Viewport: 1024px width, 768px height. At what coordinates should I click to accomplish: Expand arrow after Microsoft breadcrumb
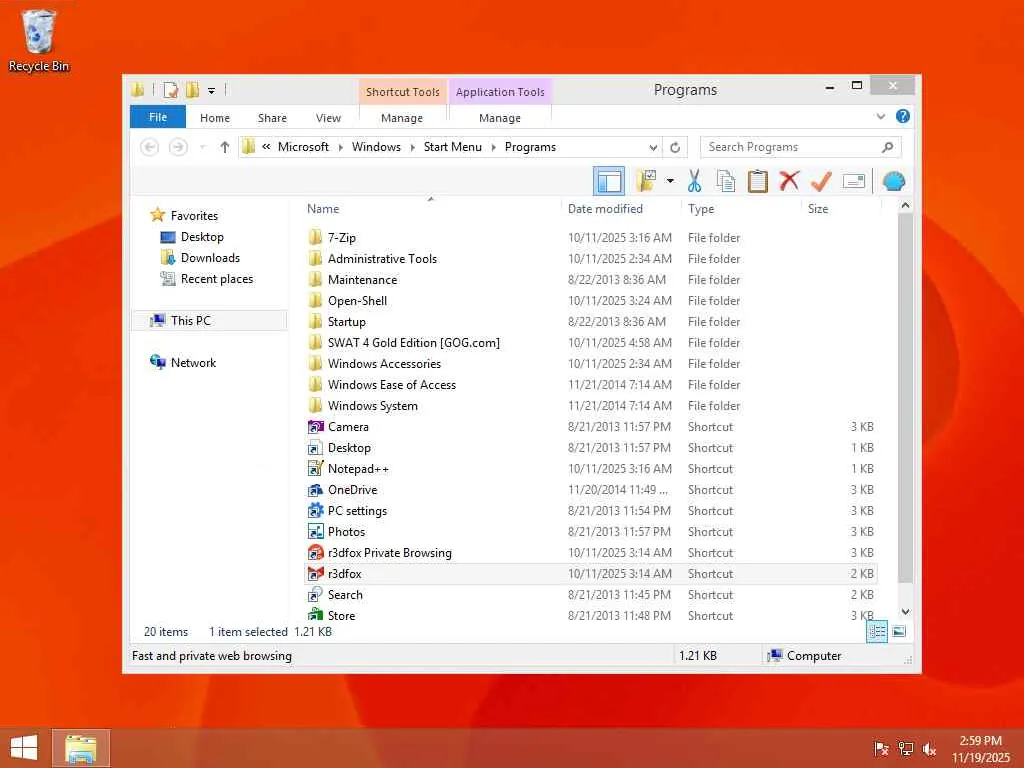pos(340,148)
